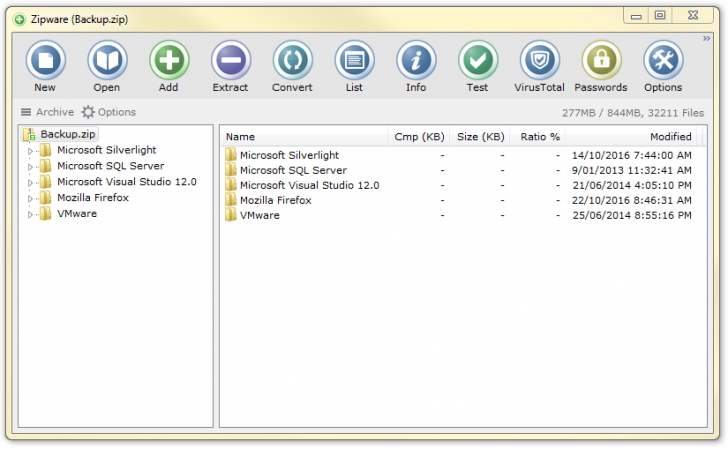The image size is (728, 449).
Task: Sort by the Modified column header
Action: click(x=631, y=137)
